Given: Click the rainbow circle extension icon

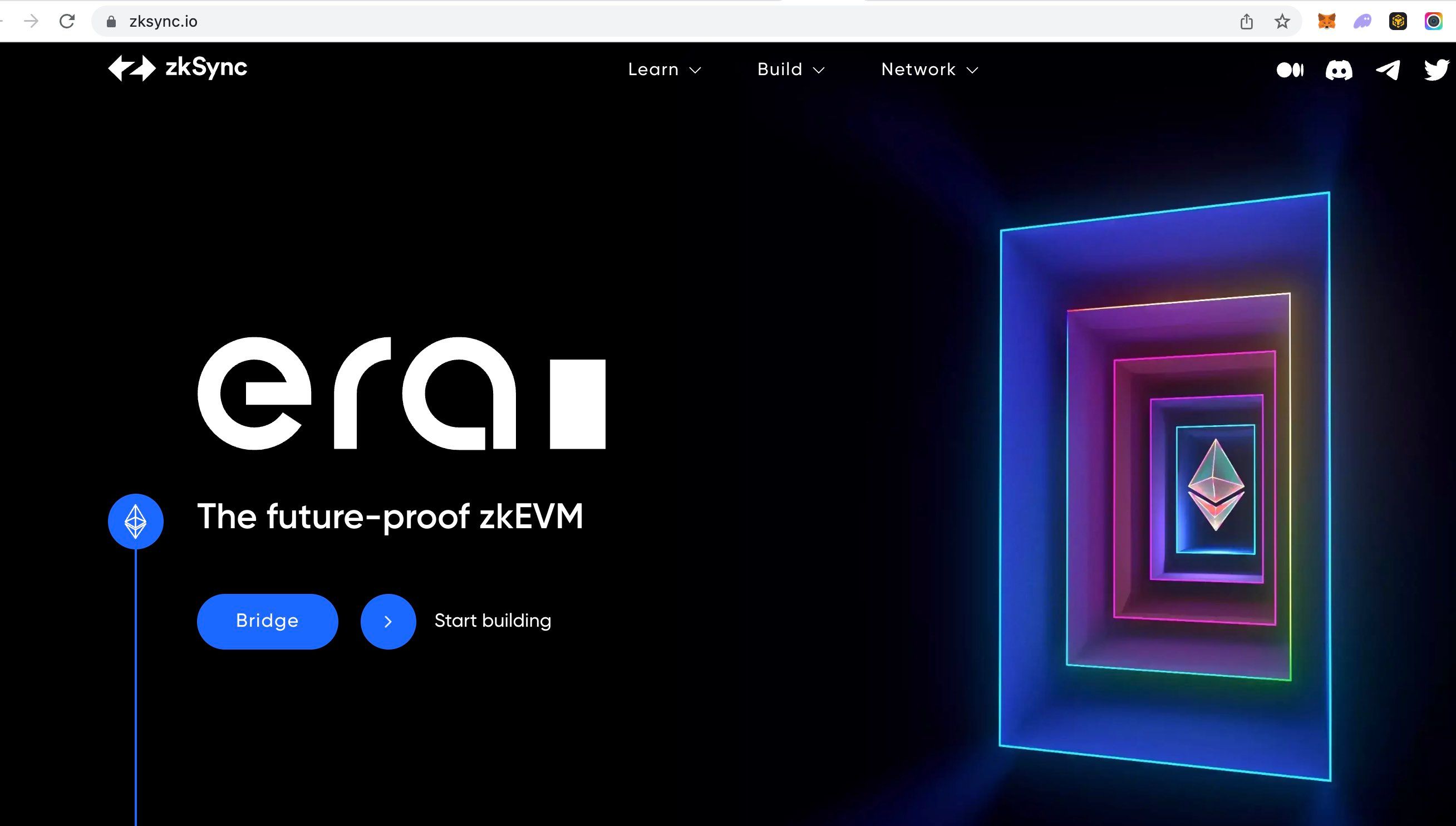Looking at the screenshot, I should click(x=1433, y=22).
